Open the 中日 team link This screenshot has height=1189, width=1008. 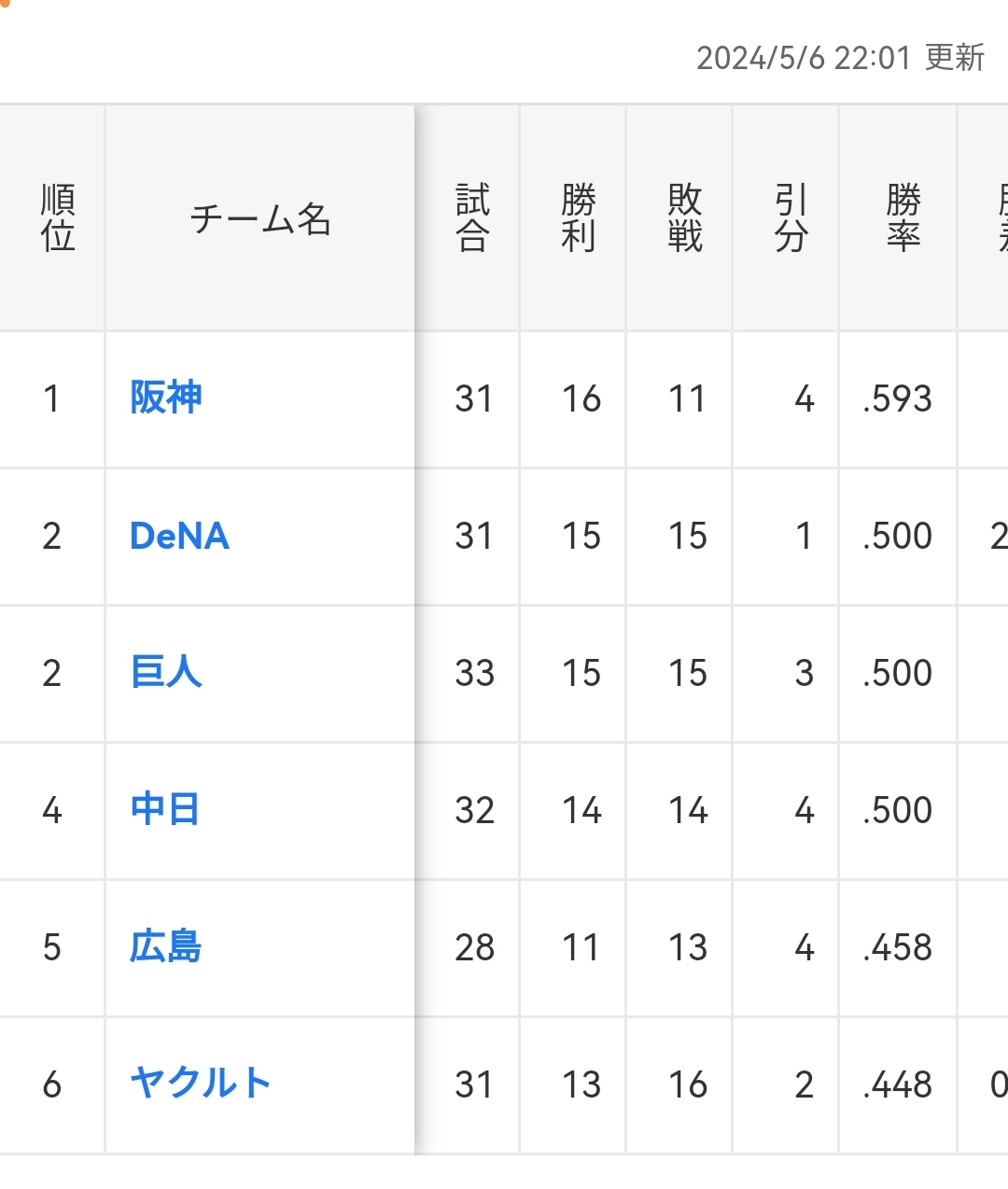[165, 810]
